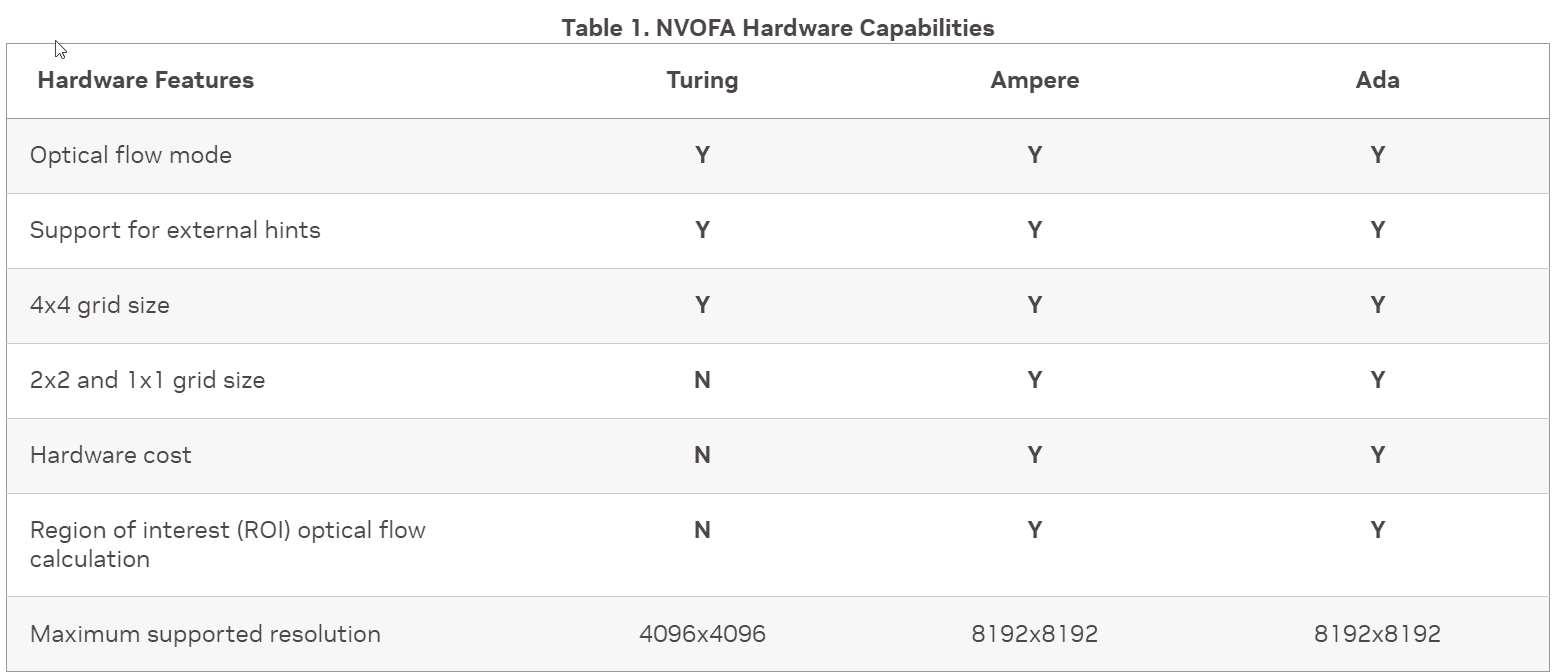
Task: Click the Region of interest (ROI) row label
Action: pyautogui.click(x=227, y=543)
